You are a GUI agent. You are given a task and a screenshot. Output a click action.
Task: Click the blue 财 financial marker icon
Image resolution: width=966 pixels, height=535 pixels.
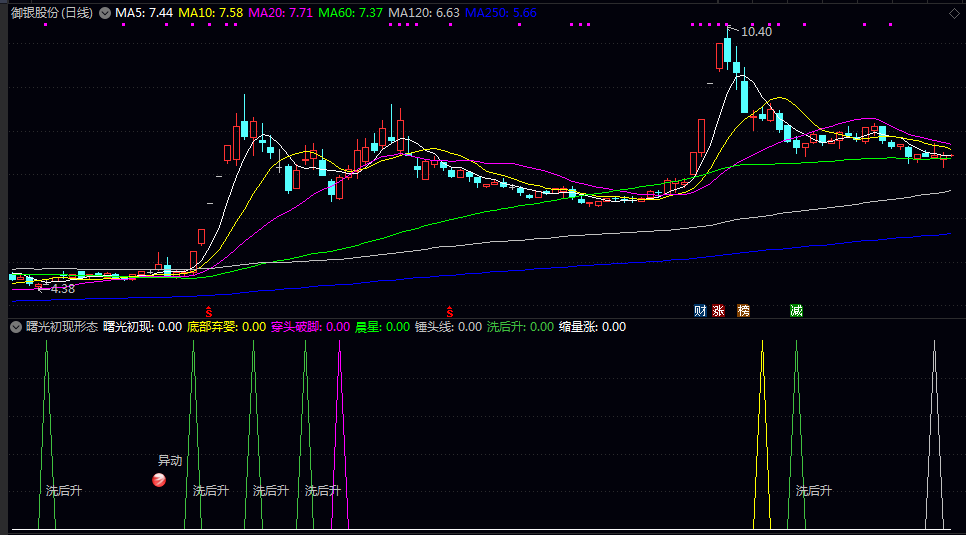point(700,311)
